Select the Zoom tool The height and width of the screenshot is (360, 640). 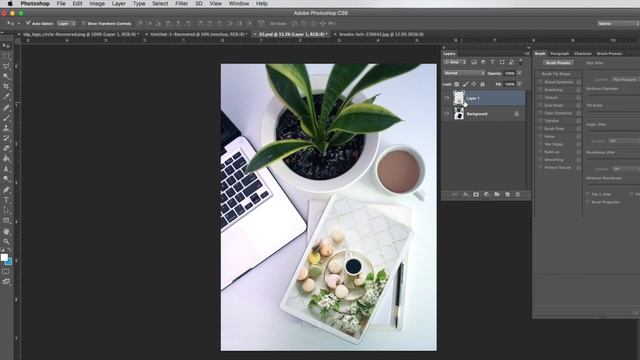pos(6,242)
